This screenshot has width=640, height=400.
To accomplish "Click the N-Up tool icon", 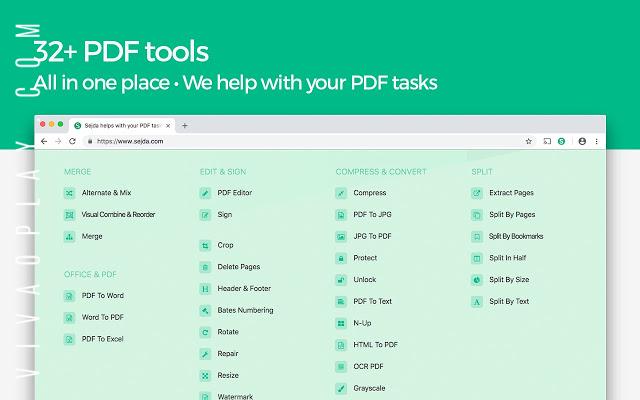I will pyautogui.click(x=341, y=323).
